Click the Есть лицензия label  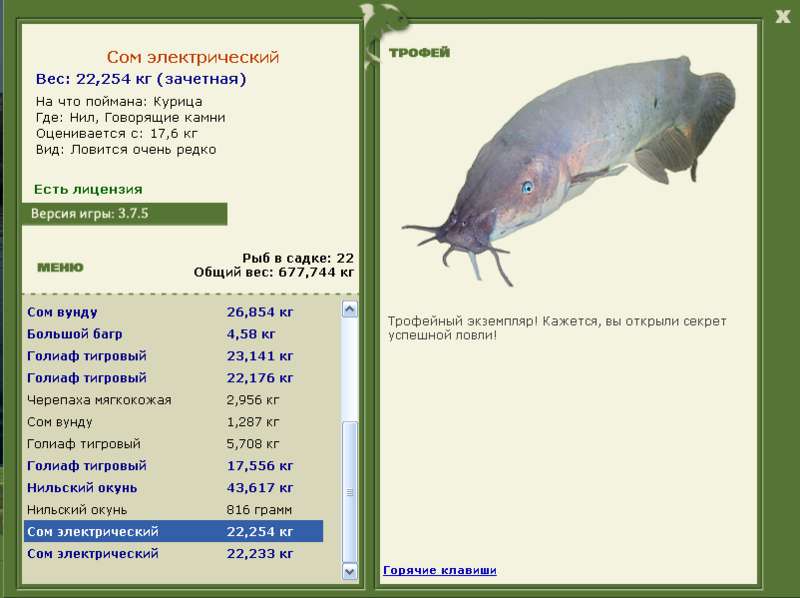click(88, 189)
